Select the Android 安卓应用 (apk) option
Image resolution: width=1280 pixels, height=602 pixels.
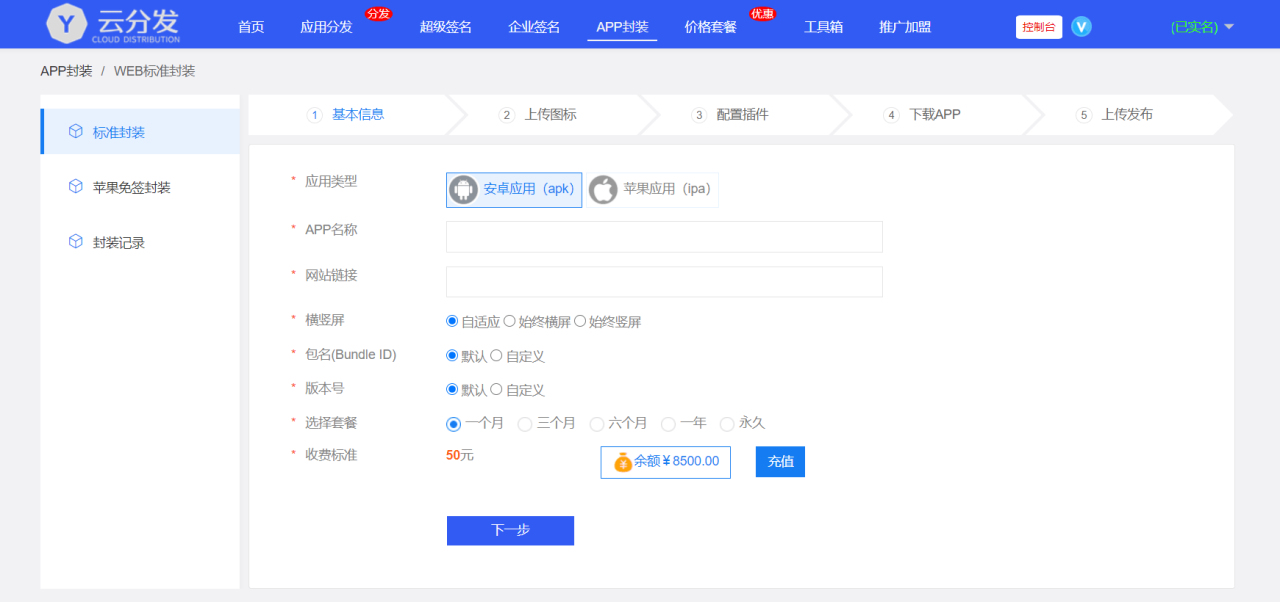513,189
